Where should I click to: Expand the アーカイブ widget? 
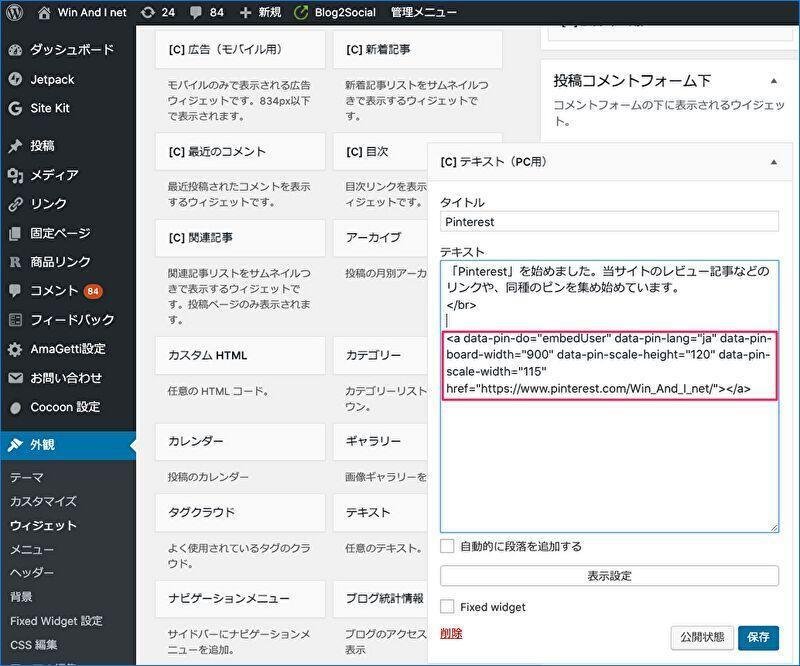(x=380, y=238)
